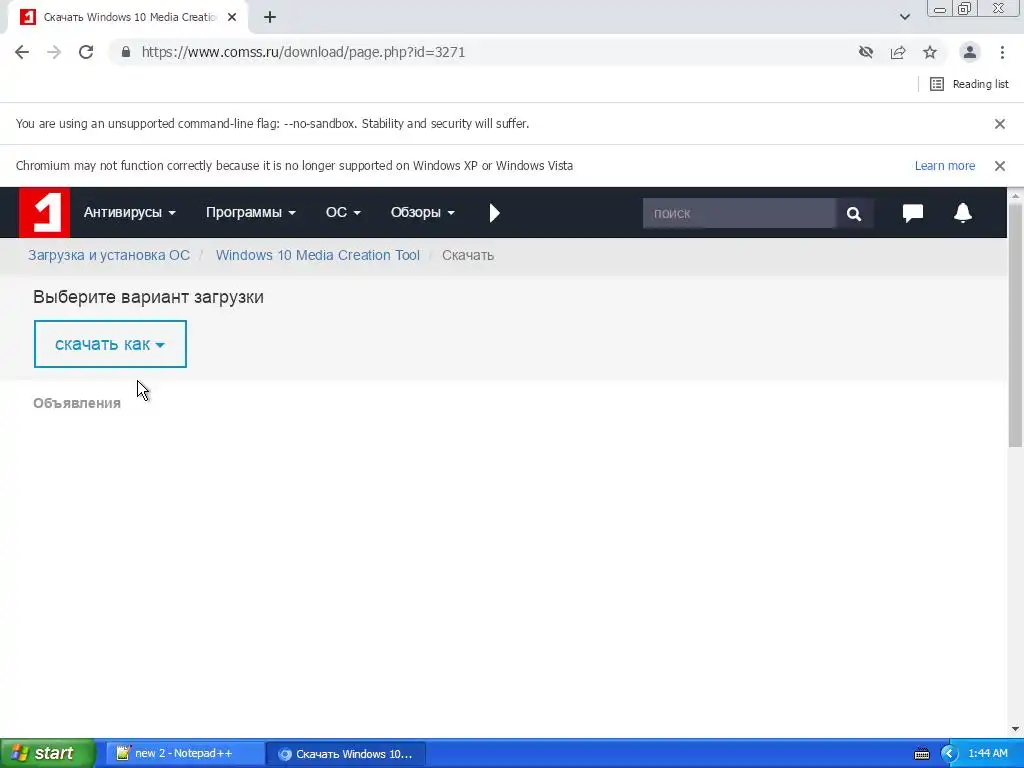Go back to the previous page
The height and width of the screenshot is (768, 1024).
coord(22,52)
